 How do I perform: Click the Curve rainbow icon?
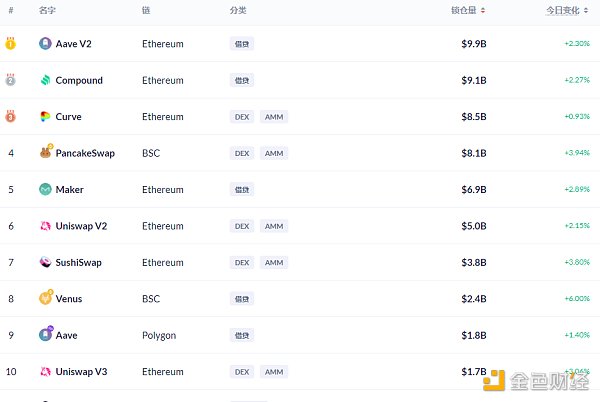[x=45, y=117]
